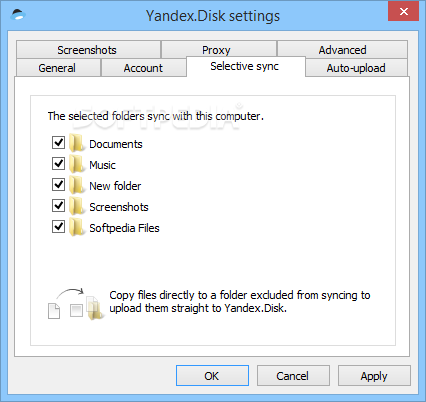
Task: Open the Auto-upload tab
Action: 356,68
